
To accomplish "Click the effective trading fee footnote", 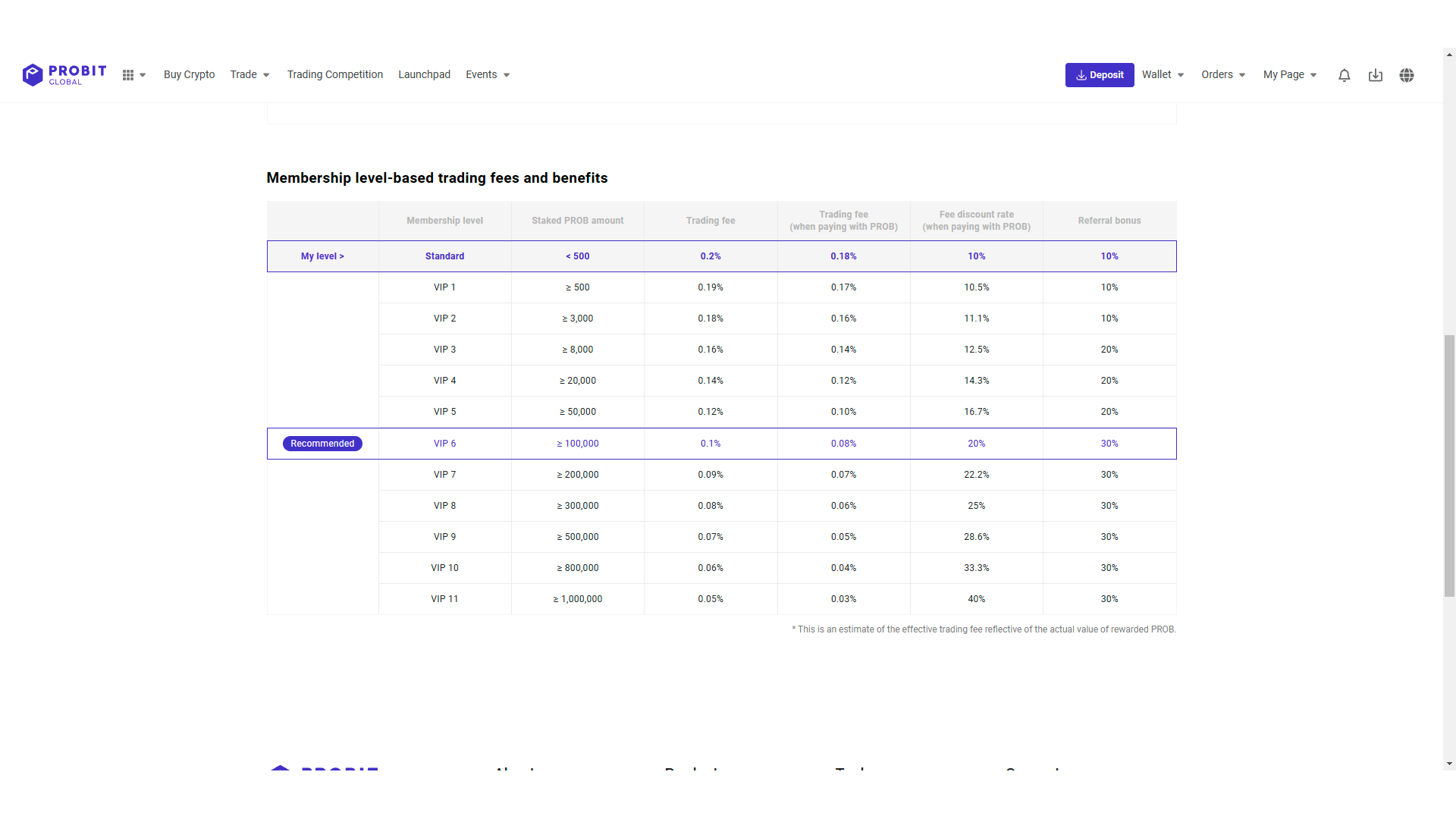I will [984, 629].
